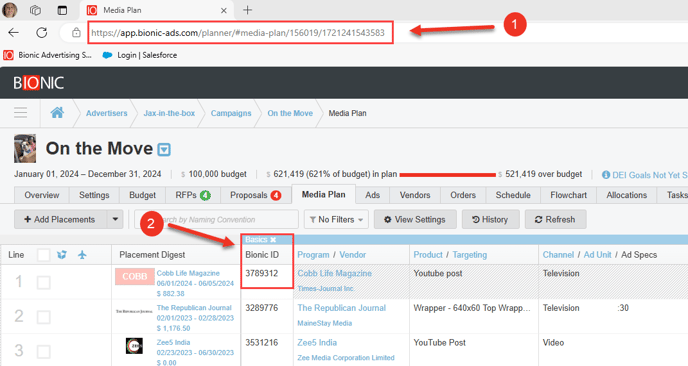The image size is (688, 366).
Task: Open the workspaces icon in browser title bar
Action: click(36, 10)
